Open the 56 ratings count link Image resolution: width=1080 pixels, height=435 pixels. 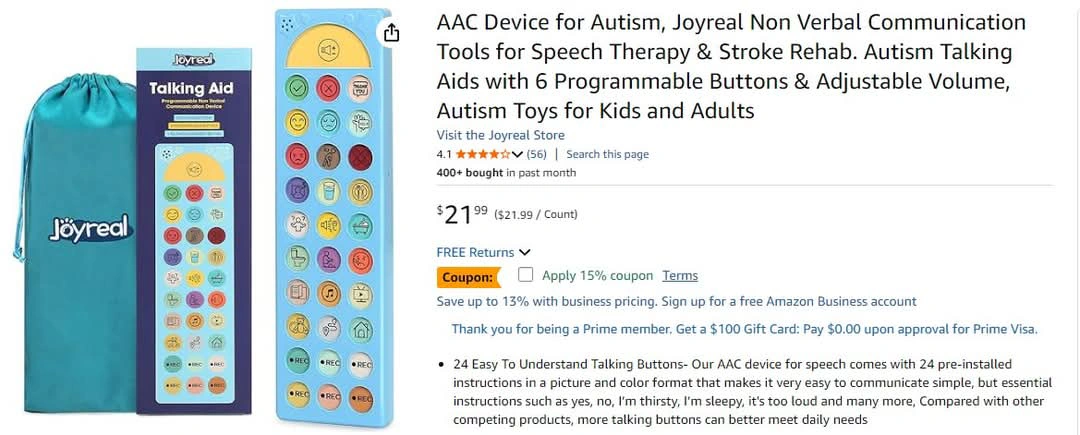coord(537,154)
